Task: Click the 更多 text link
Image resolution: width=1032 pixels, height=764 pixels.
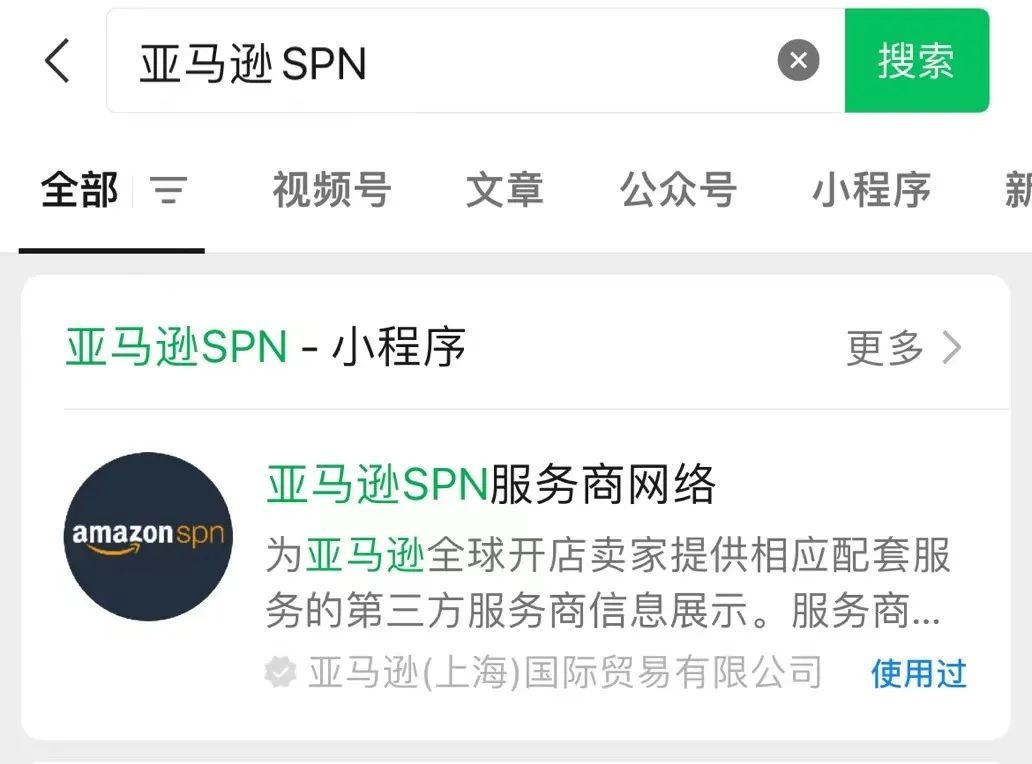Action: tap(885, 347)
